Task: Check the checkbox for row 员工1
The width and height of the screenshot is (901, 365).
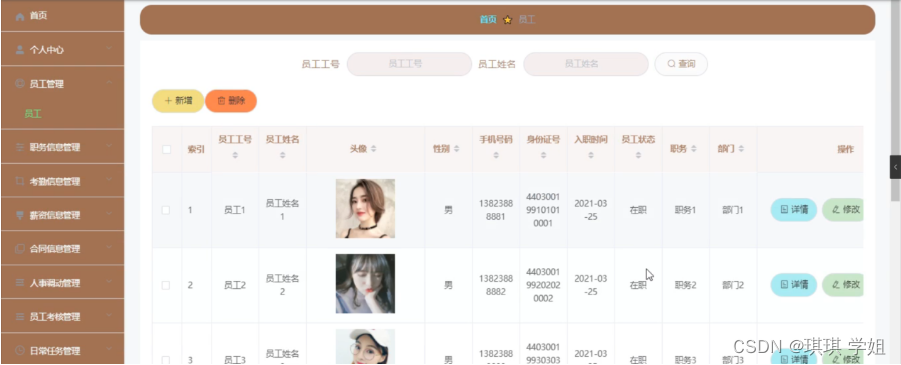Action: (166, 210)
